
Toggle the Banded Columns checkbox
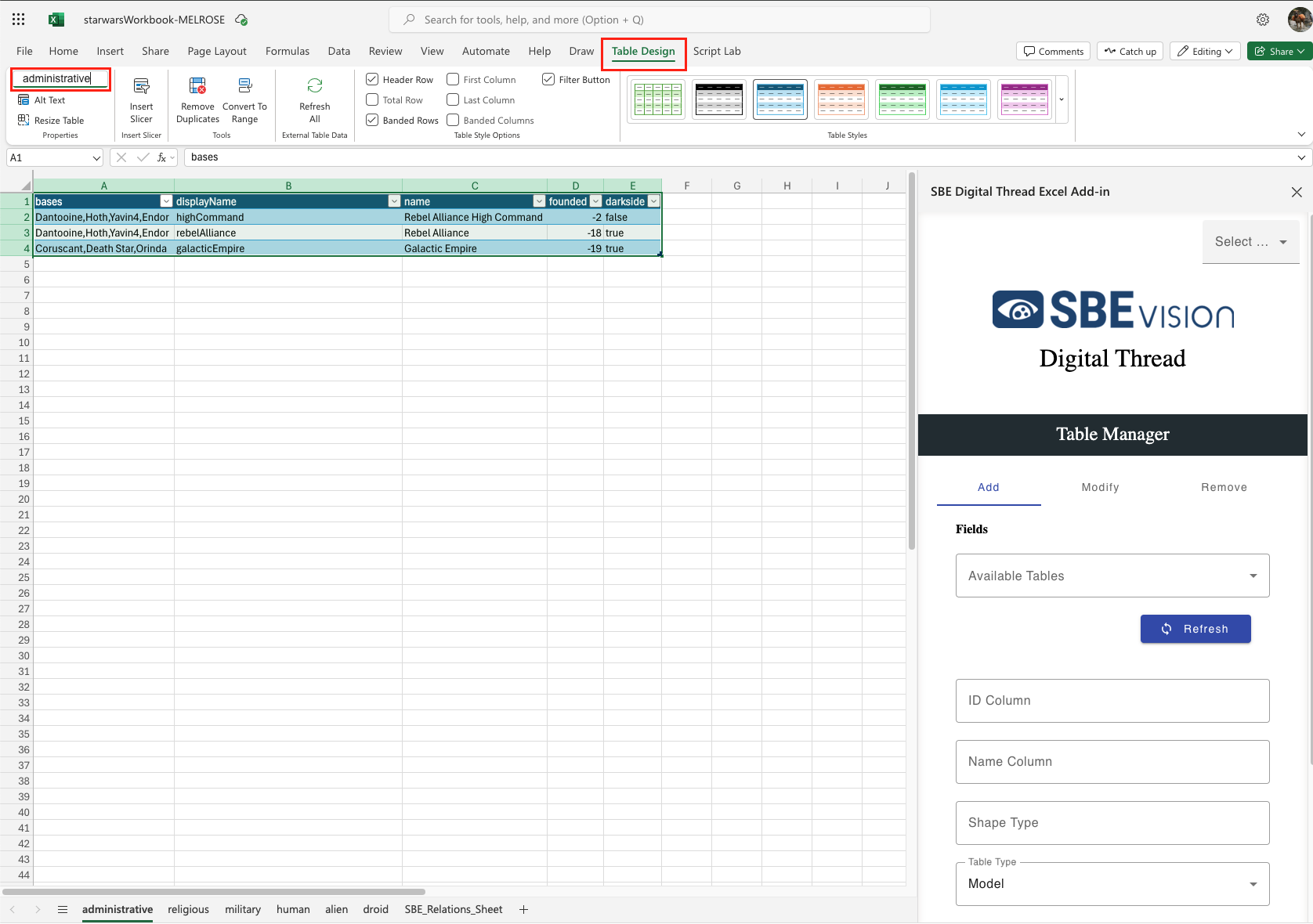click(453, 121)
